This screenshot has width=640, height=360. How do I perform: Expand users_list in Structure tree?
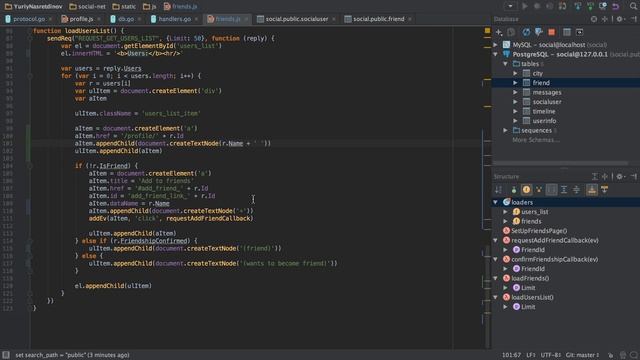pos(506,212)
